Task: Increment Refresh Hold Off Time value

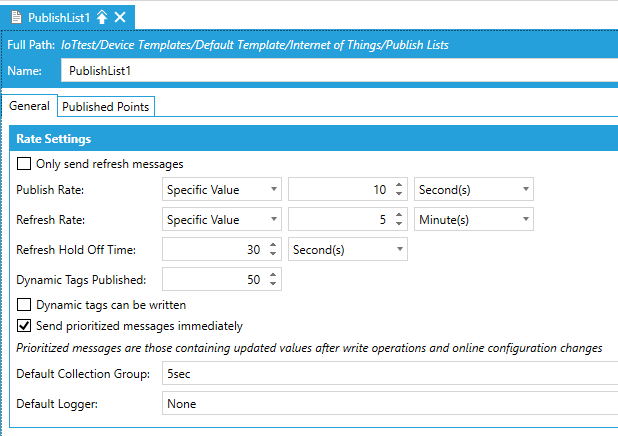Action: [273, 244]
